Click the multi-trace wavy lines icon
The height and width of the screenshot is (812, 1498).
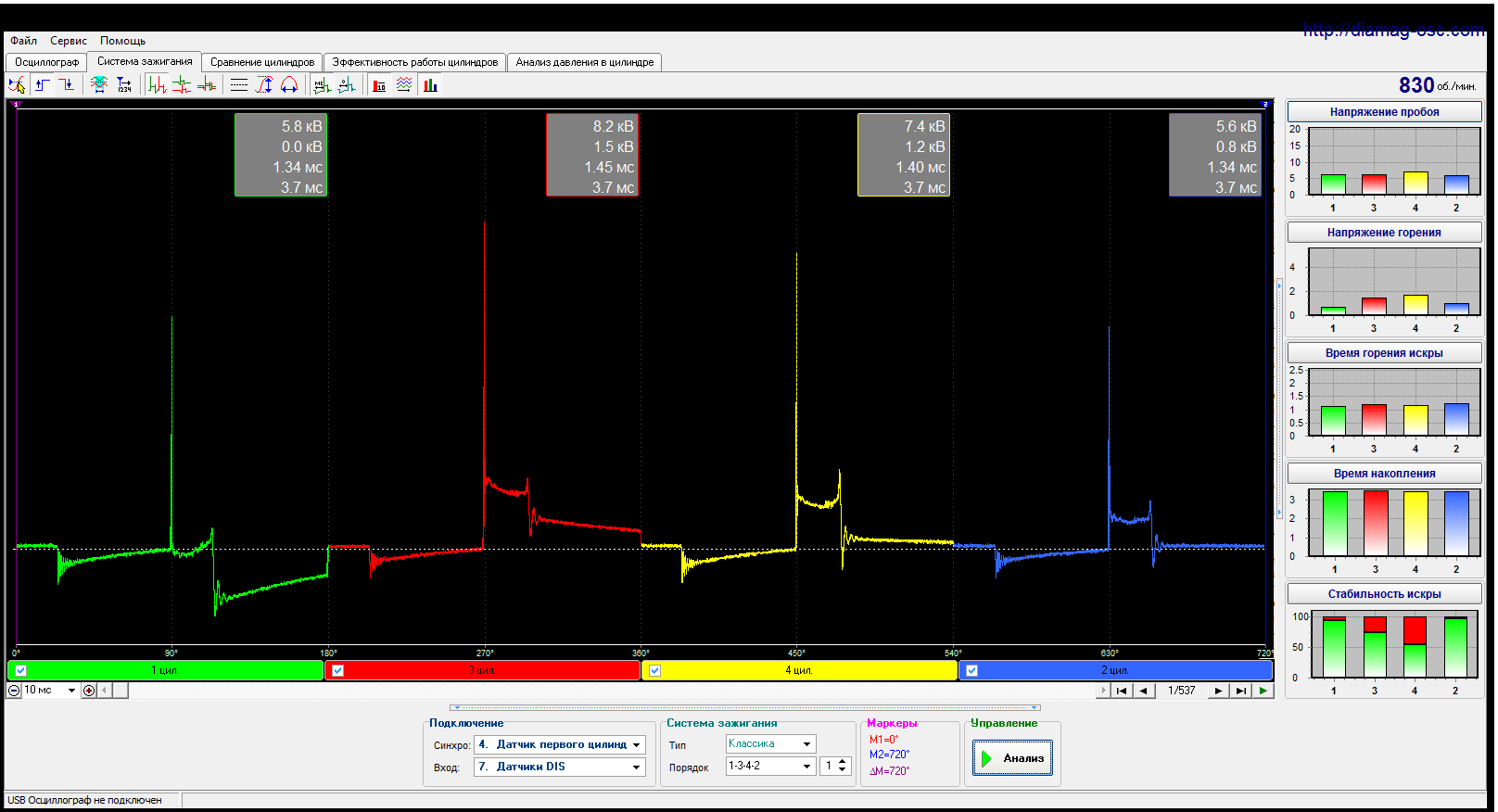pyautogui.click(x=404, y=85)
